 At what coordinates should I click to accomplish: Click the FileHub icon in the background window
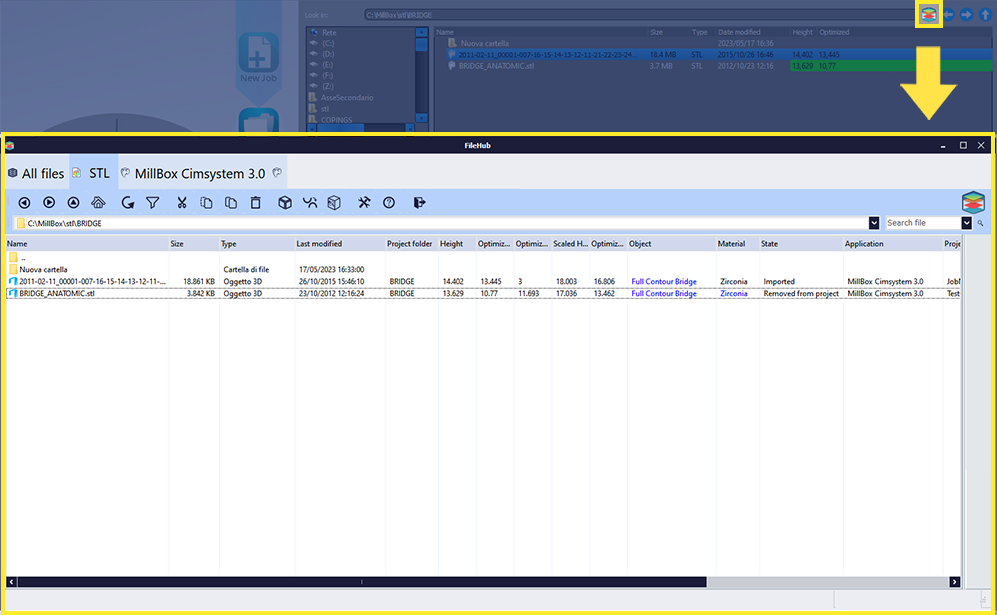point(928,15)
